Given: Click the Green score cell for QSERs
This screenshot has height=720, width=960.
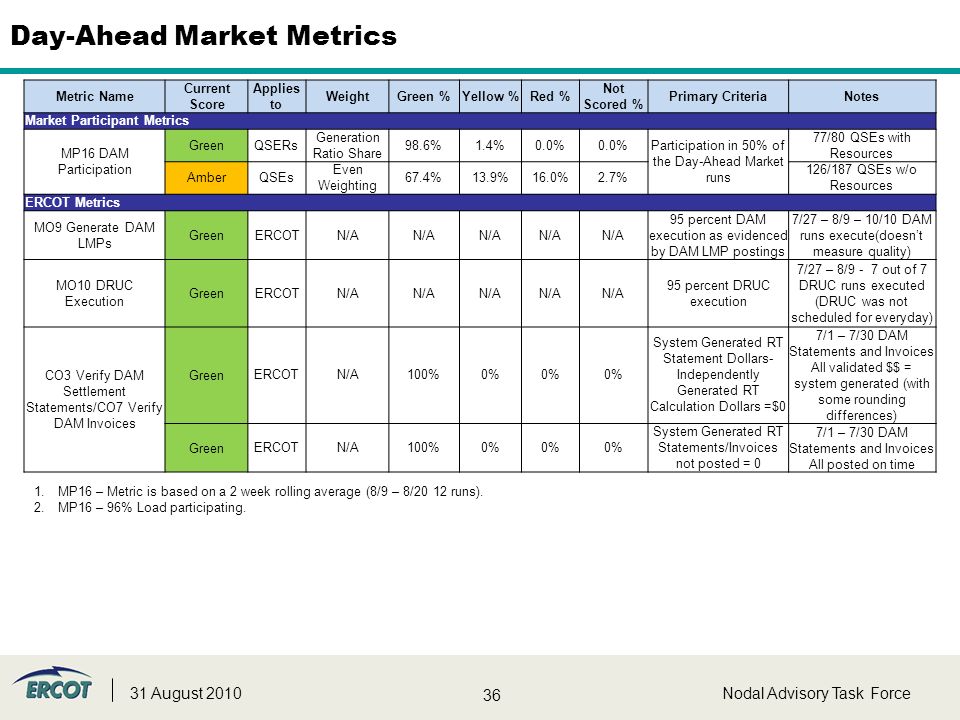Looking at the screenshot, I should (x=206, y=146).
